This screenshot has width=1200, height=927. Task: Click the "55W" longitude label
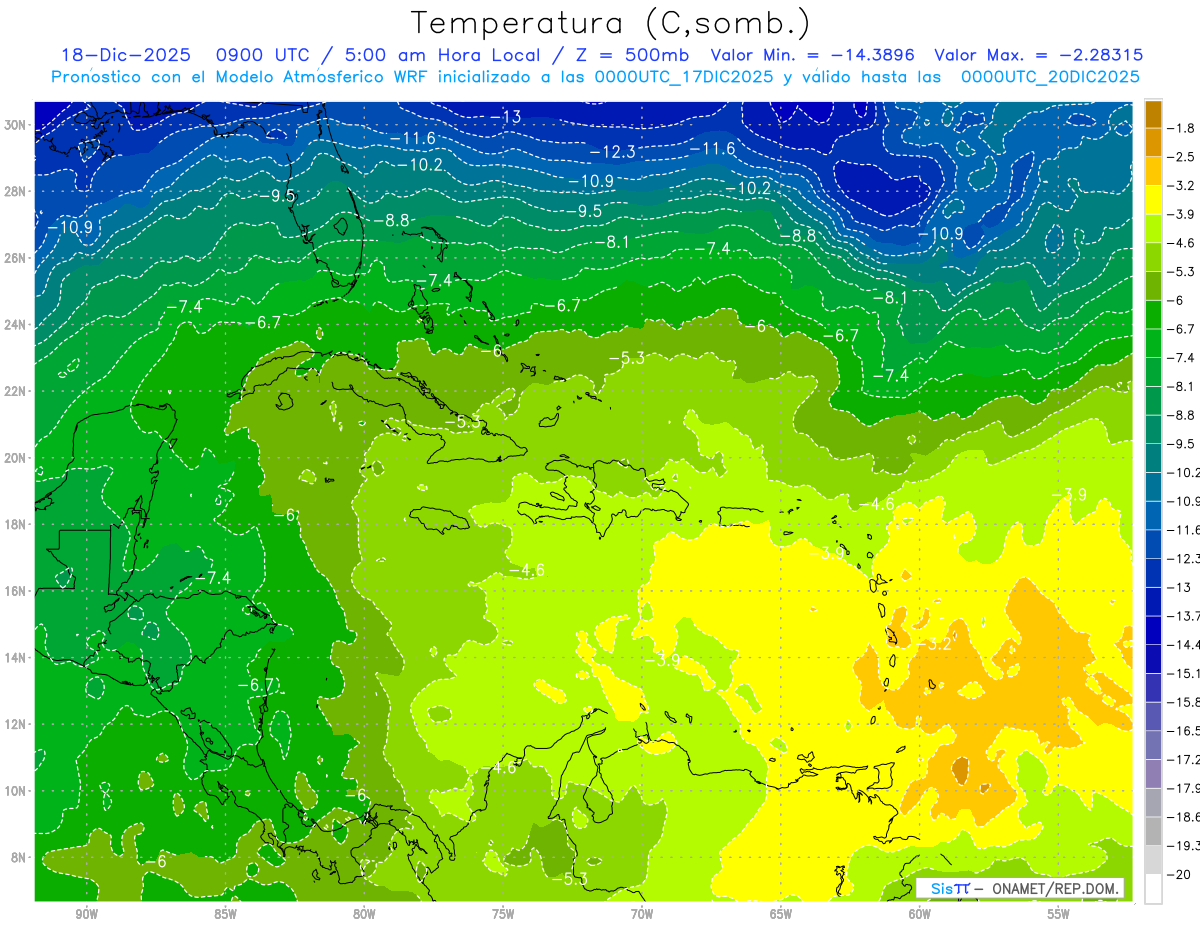point(1058,912)
